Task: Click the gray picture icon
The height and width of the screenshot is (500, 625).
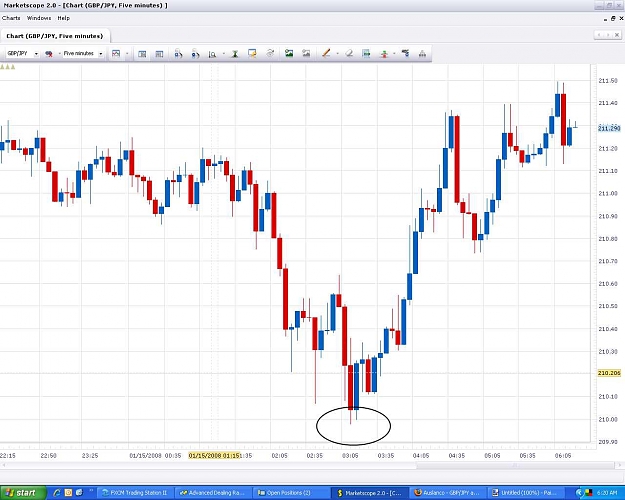Action: pos(306,53)
